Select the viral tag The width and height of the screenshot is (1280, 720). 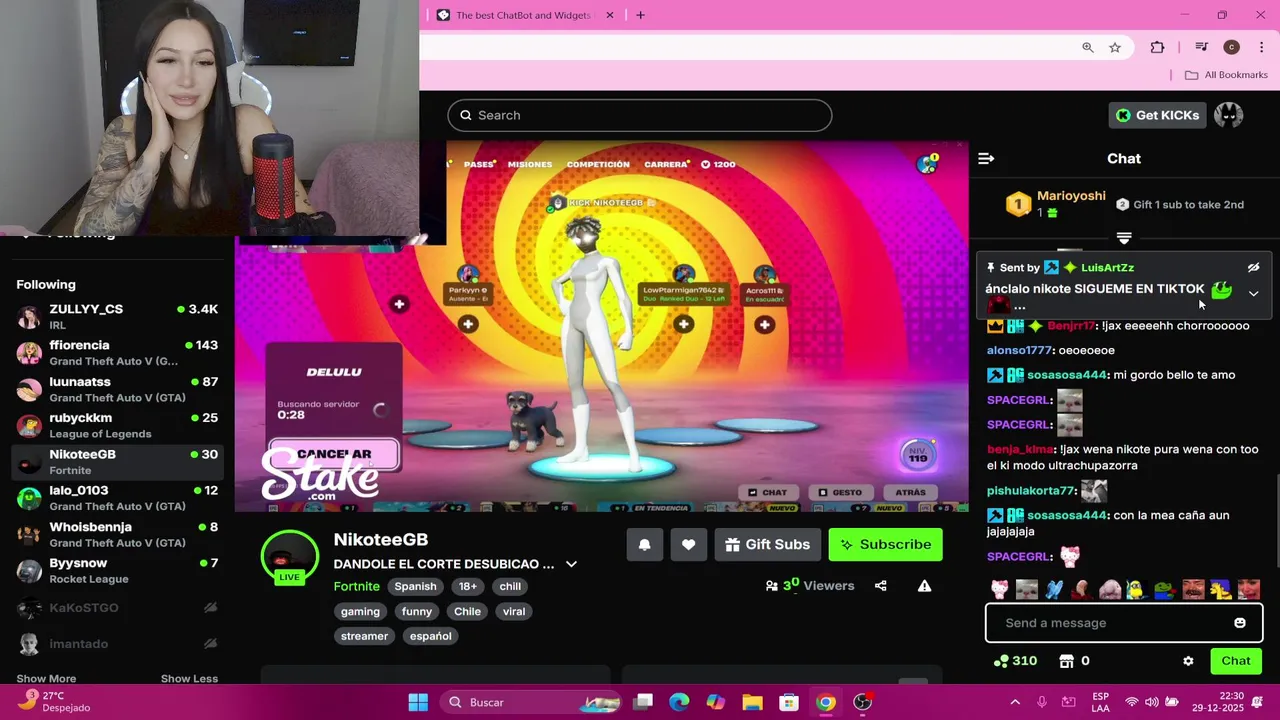[x=514, y=612]
